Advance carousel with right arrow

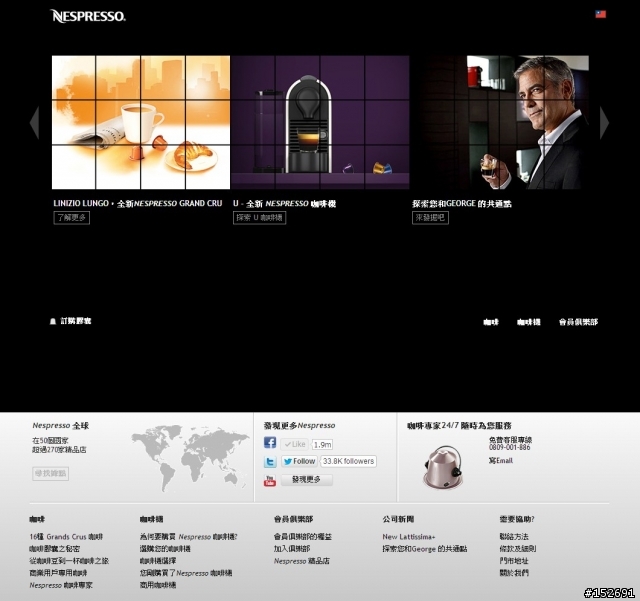pos(604,122)
